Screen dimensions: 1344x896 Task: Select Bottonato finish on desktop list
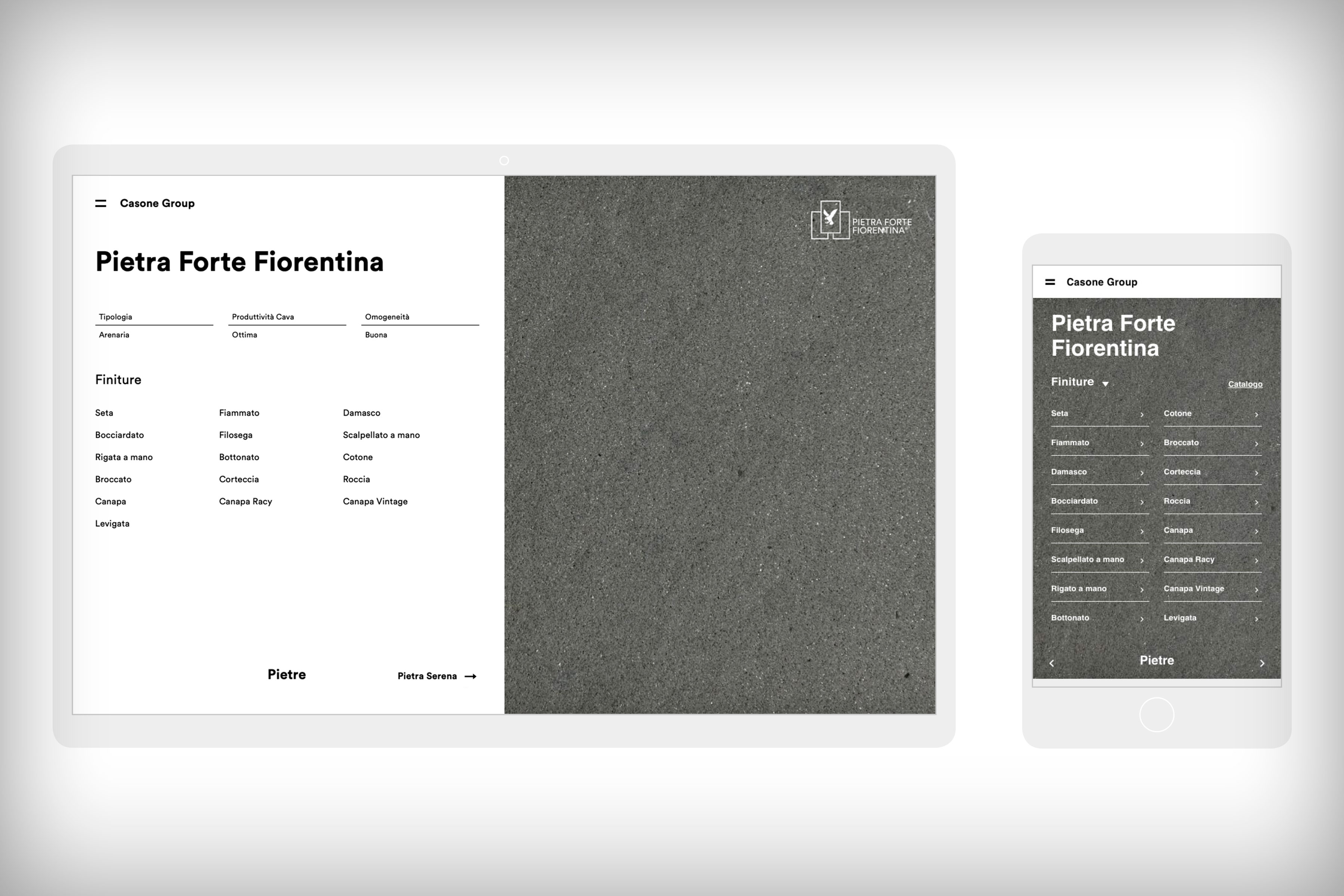tap(239, 457)
